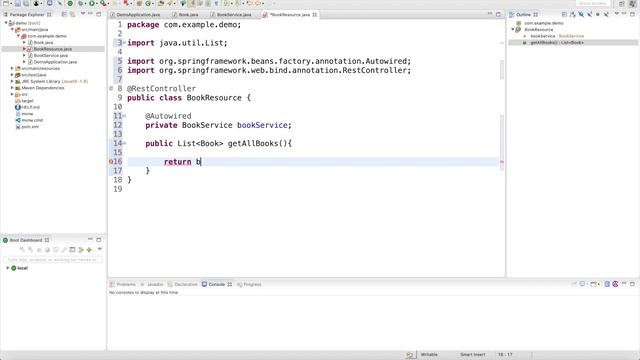Select the local entry in Boot Dashboard
Viewport: 640px width, 360px height.
coord(22,268)
